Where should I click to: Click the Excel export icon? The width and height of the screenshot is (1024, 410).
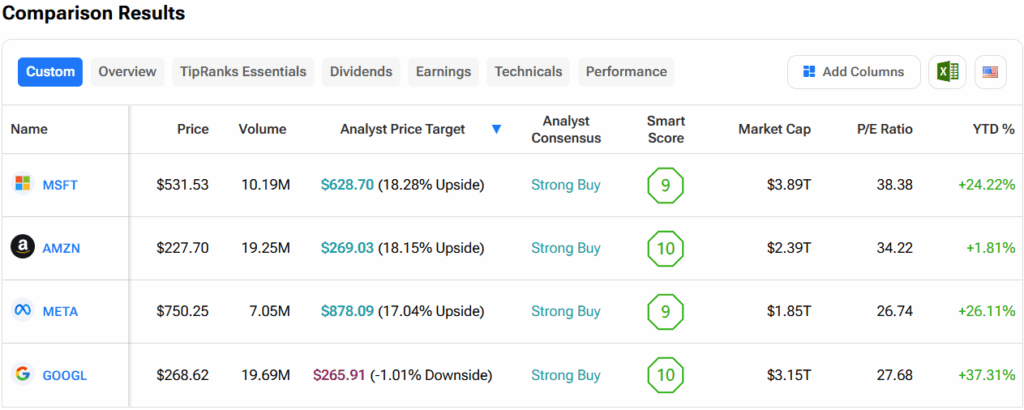(x=947, y=72)
